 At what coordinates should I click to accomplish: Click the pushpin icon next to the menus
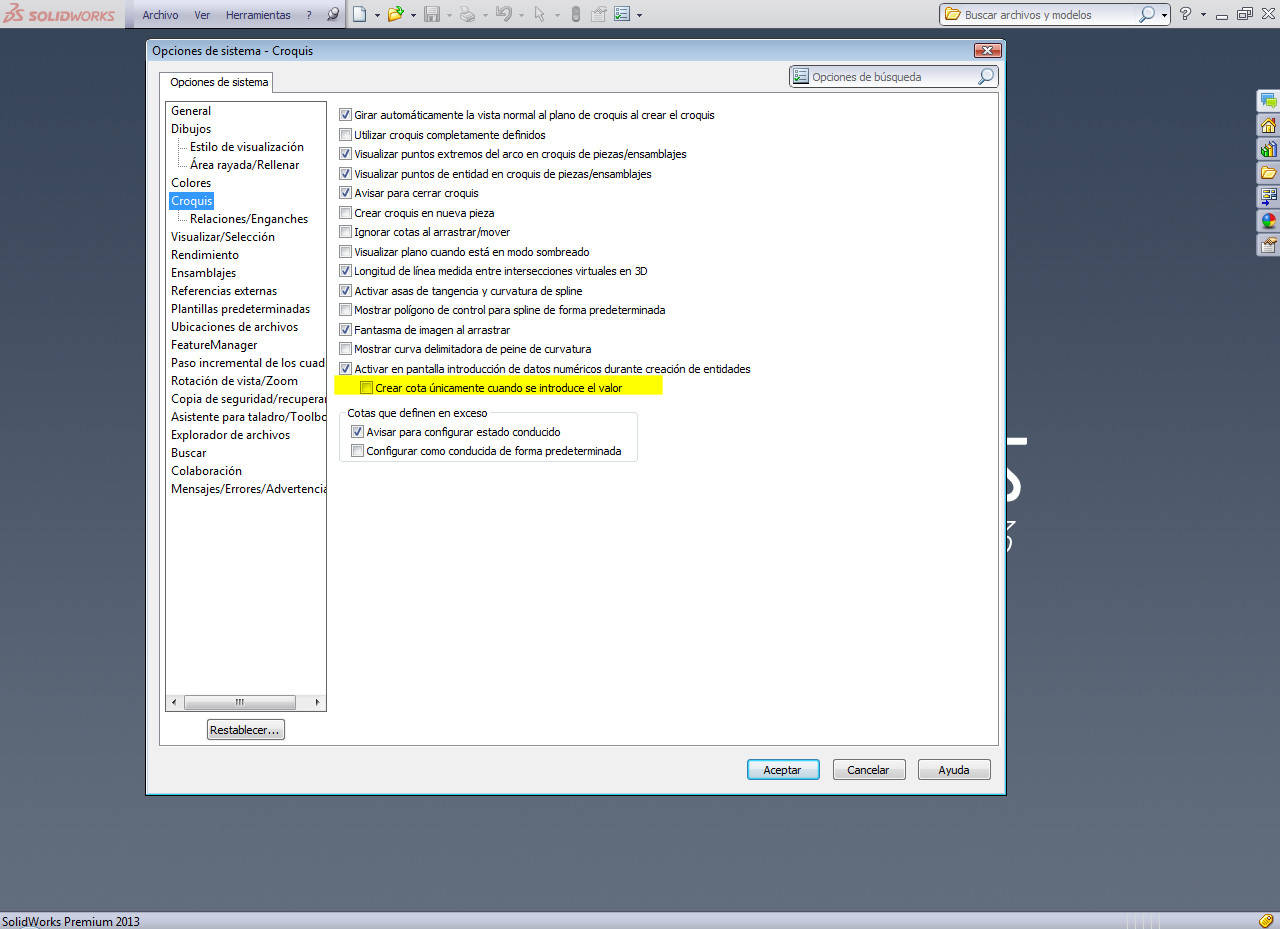(x=333, y=14)
